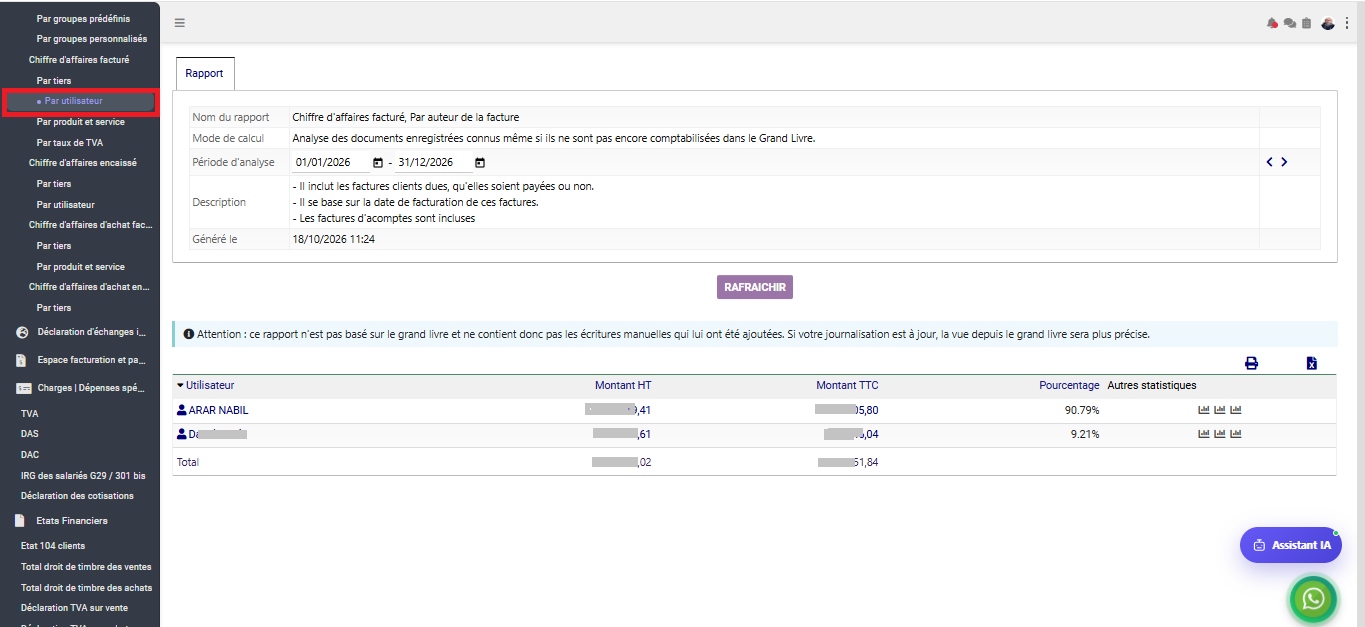
Task: Sort by the Pourcentage column header
Action: [x=1069, y=385]
